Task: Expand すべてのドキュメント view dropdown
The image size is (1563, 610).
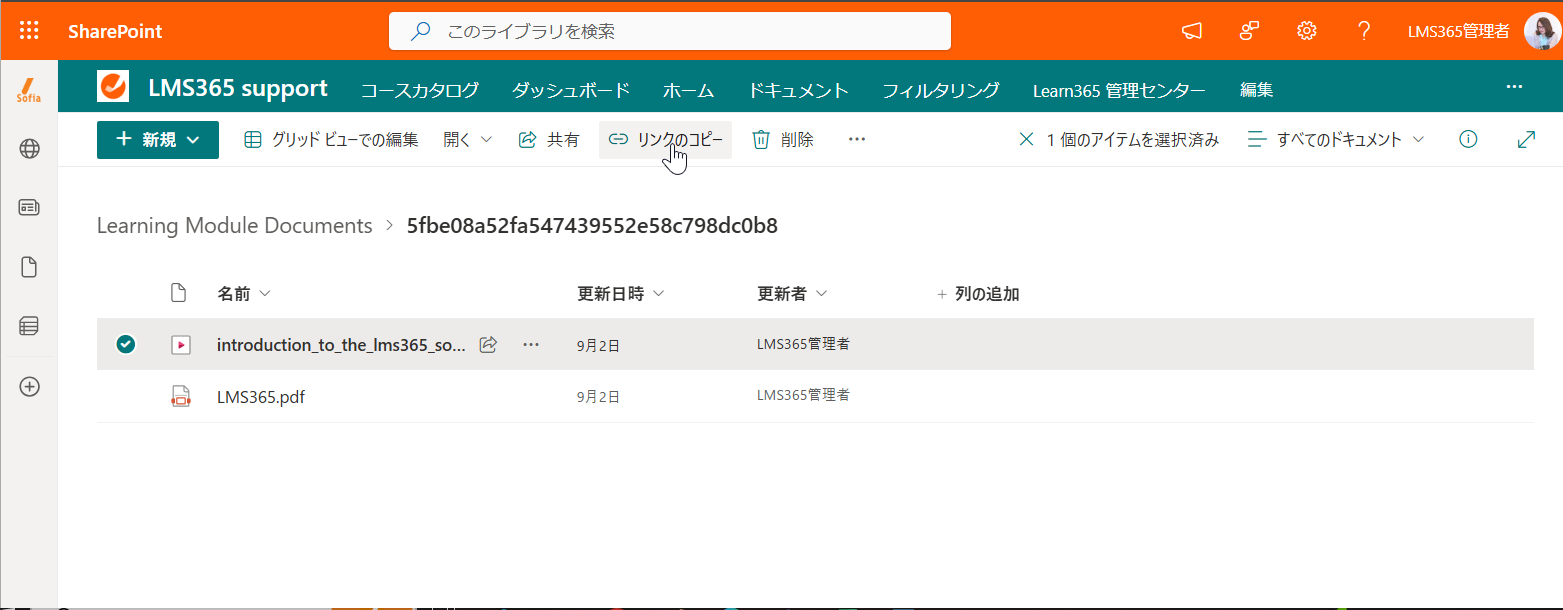Action: (x=1336, y=140)
